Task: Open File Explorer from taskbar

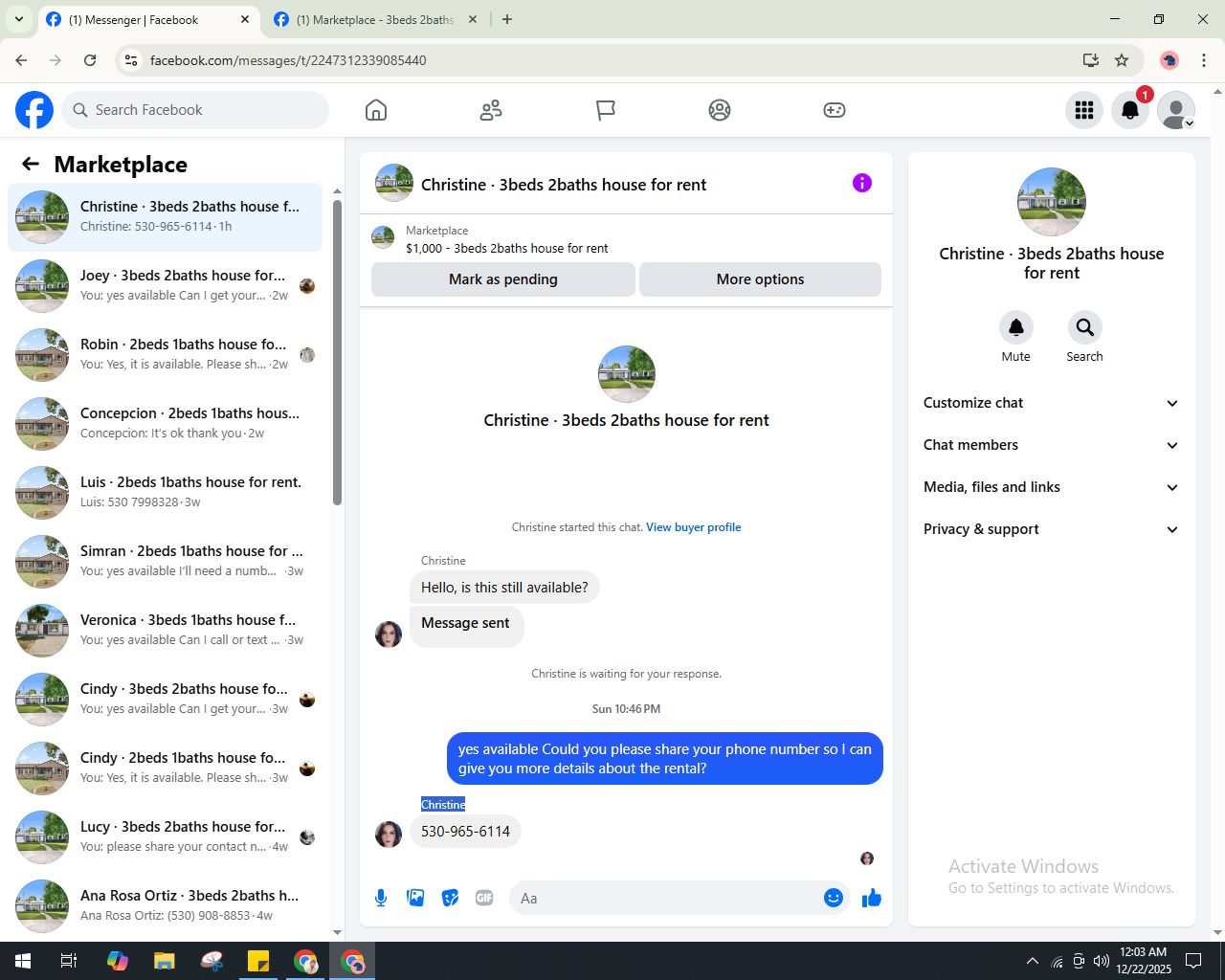Action: tap(165, 961)
